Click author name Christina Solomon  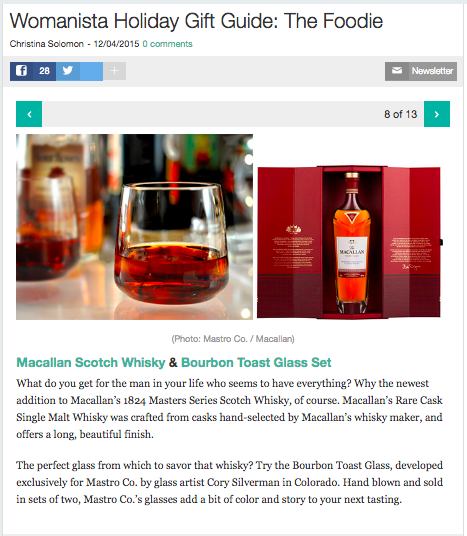47,44
